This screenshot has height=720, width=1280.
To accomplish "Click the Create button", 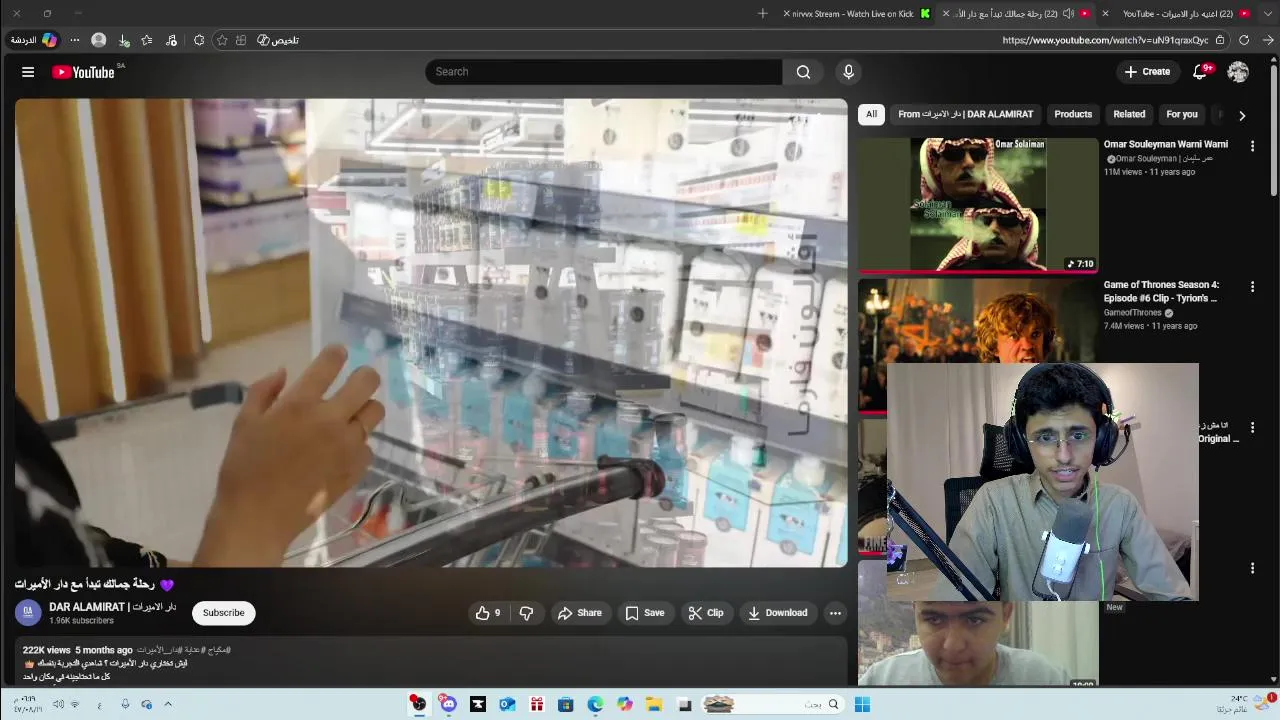I will (1146, 72).
